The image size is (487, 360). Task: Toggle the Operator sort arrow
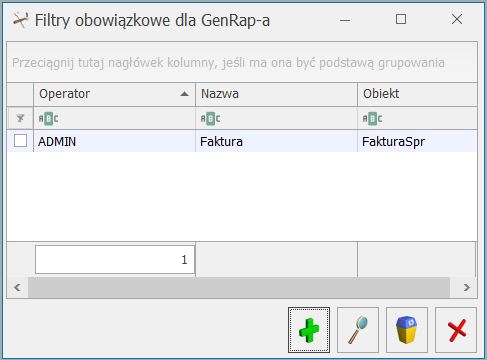184,94
